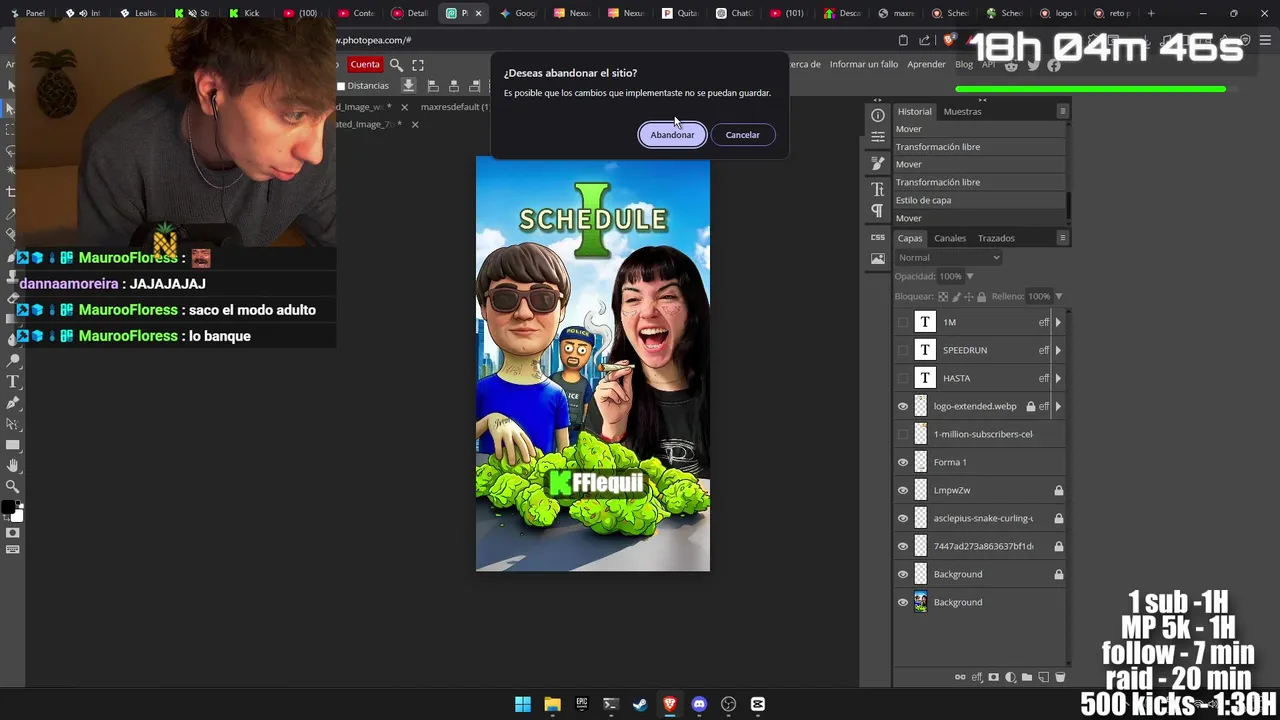Toggle the Distancias checkbox

[x=341, y=86]
